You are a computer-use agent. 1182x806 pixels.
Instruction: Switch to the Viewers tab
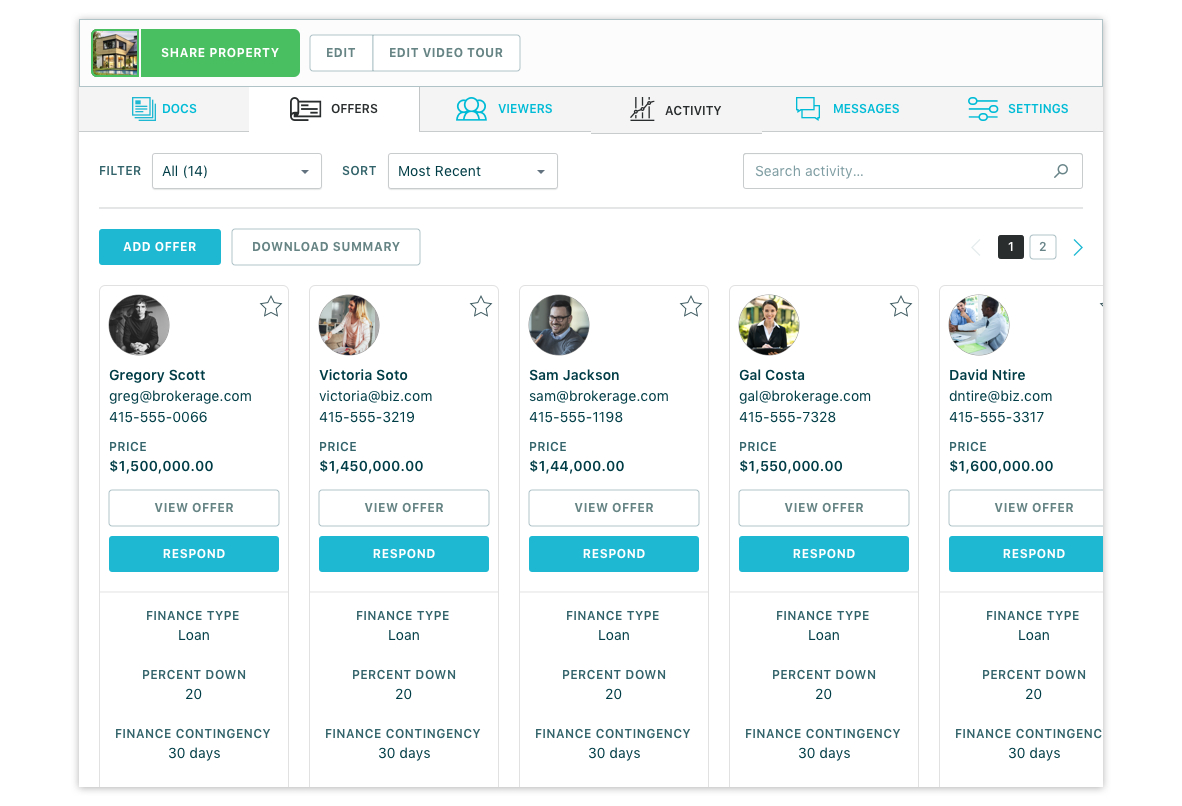505,109
